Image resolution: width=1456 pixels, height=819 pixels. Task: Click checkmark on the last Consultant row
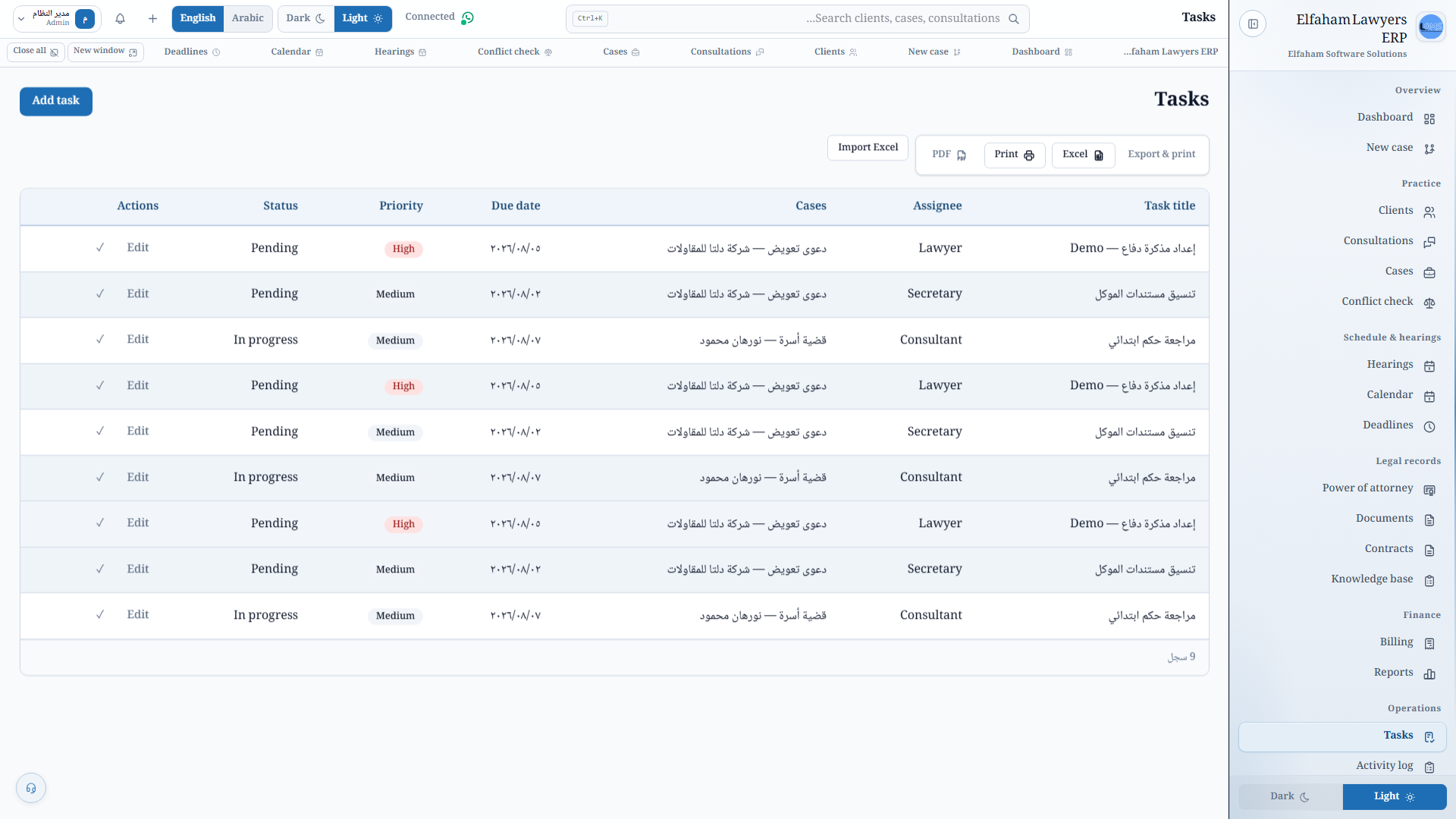[x=100, y=615]
